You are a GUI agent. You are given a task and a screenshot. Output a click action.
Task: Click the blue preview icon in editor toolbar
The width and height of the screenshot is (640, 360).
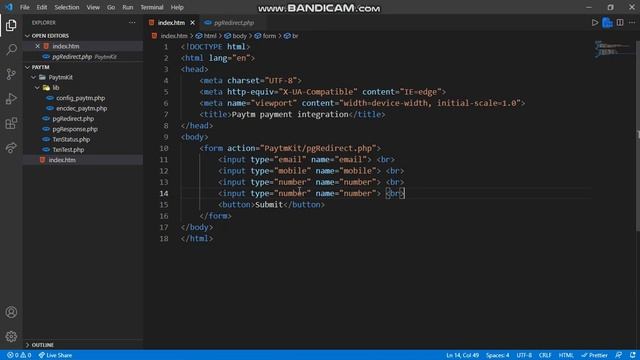click(x=607, y=23)
